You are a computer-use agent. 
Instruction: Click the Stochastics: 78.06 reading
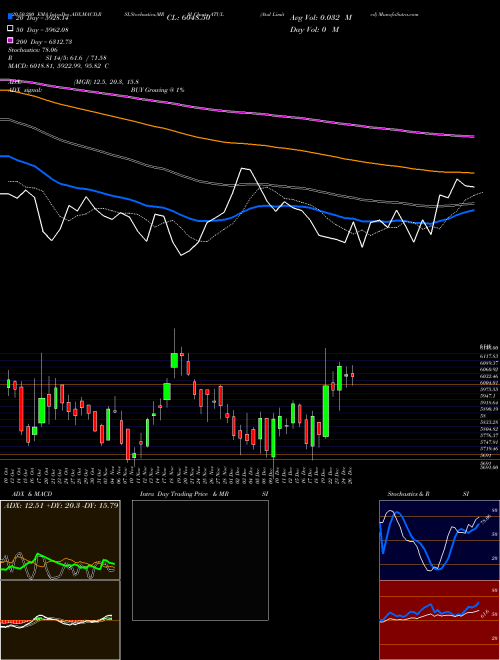(x=33, y=50)
